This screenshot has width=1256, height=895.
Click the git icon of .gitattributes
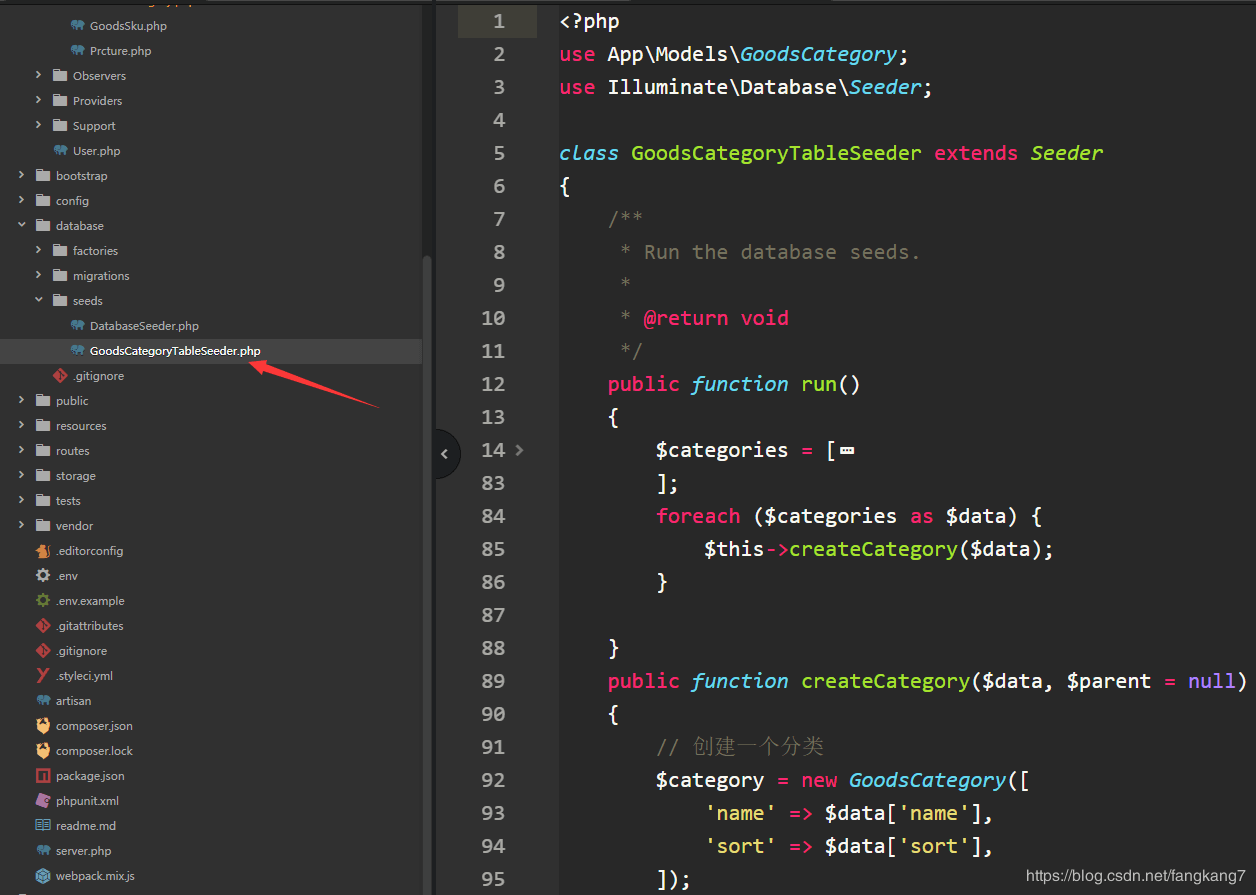tap(42, 626)
